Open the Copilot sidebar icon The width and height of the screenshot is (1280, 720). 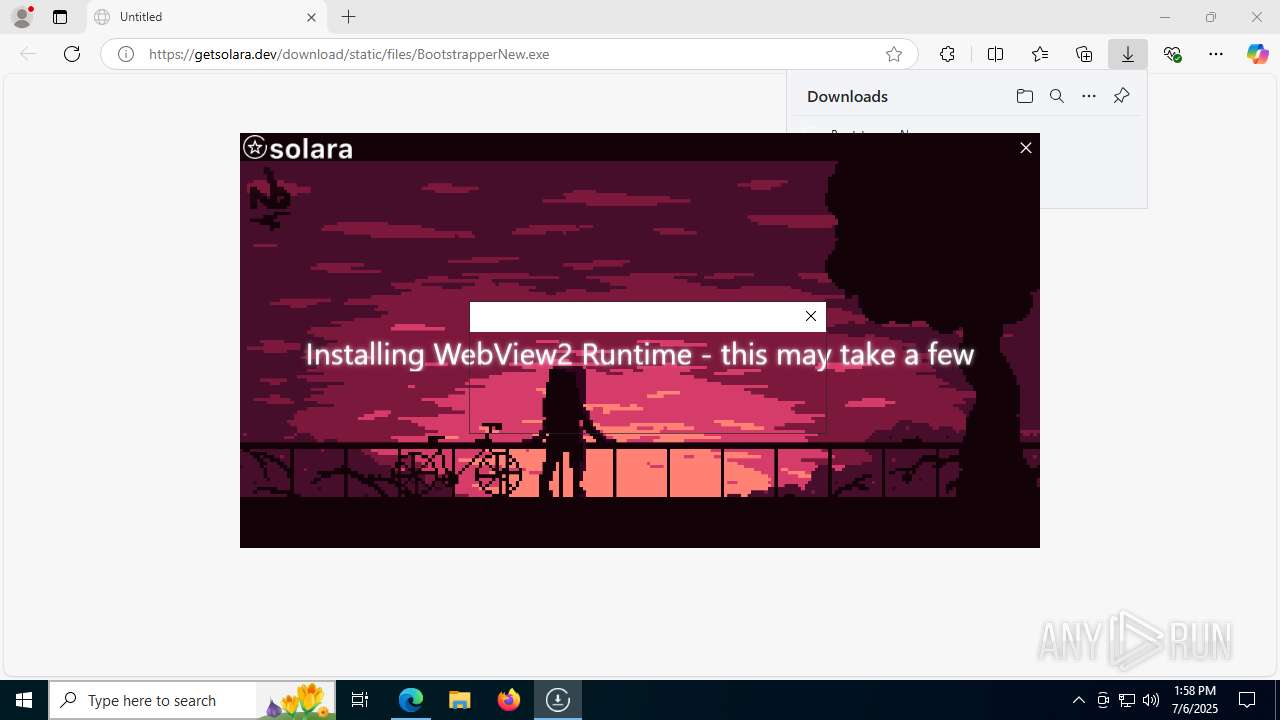tap(1258, 54)
